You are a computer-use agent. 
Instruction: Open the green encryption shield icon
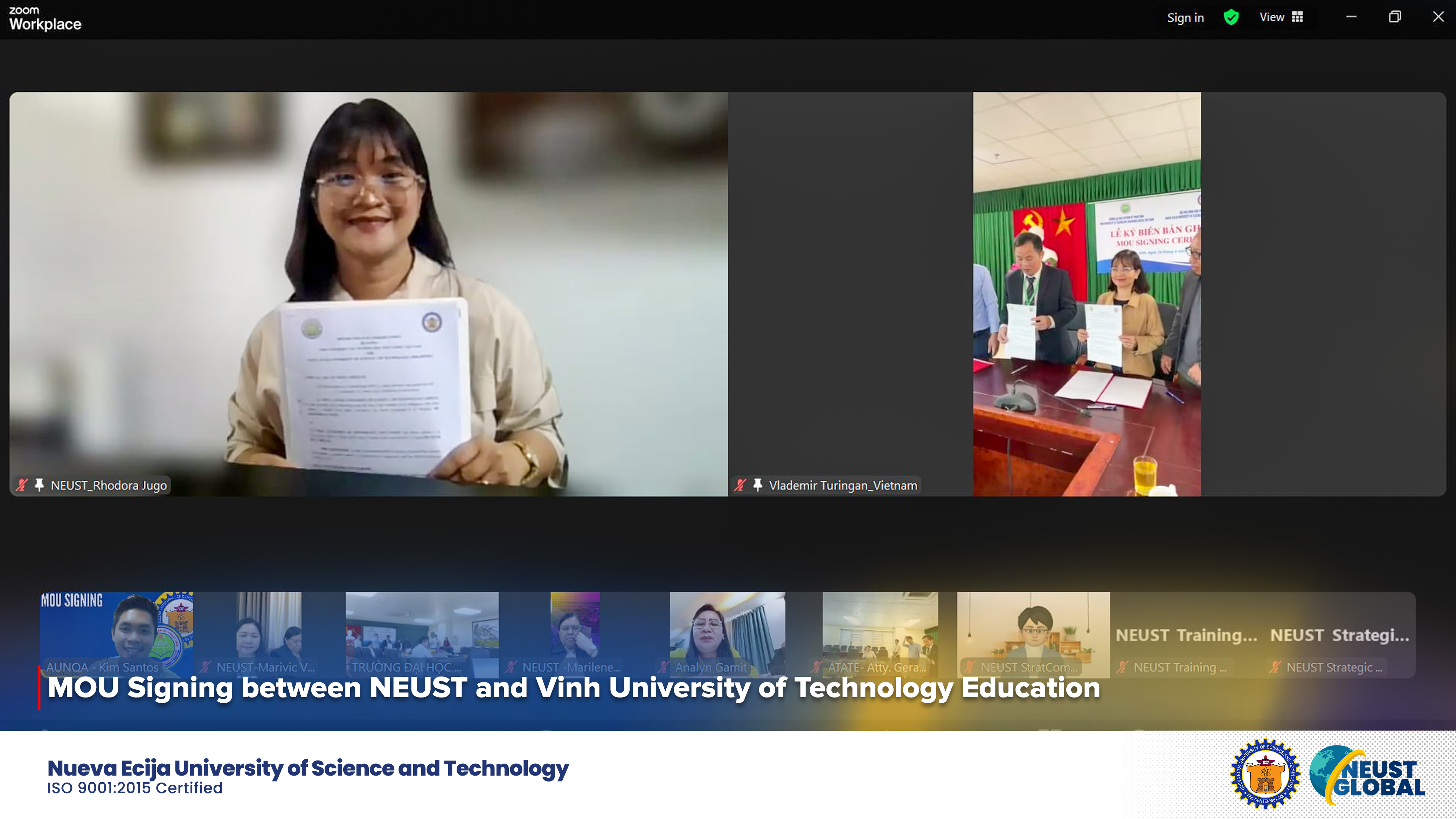(x=1231, y=18)
